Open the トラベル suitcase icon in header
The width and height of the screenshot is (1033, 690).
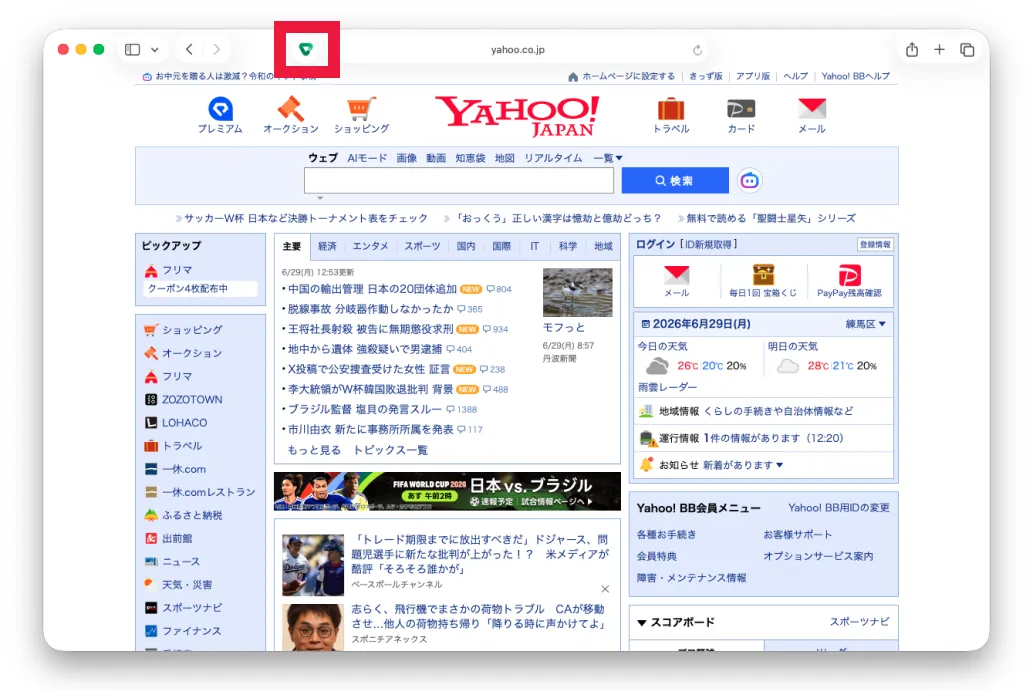click(671, 115)
